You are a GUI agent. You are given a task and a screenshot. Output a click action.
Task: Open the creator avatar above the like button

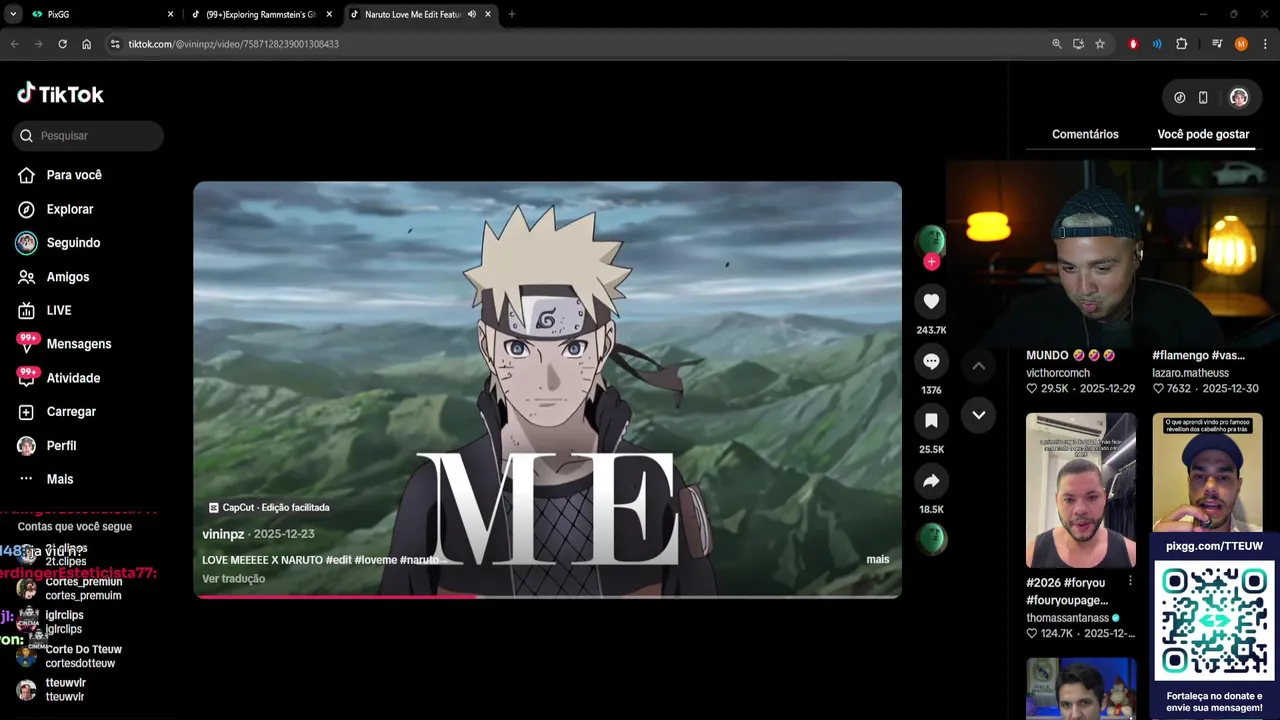(x=931, y=240)
